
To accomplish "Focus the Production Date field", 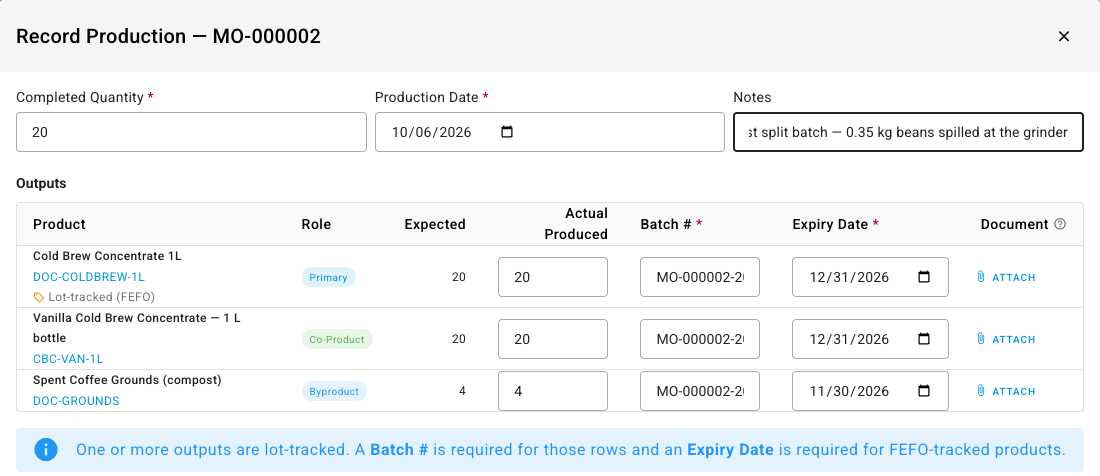I will coord(549,132).
